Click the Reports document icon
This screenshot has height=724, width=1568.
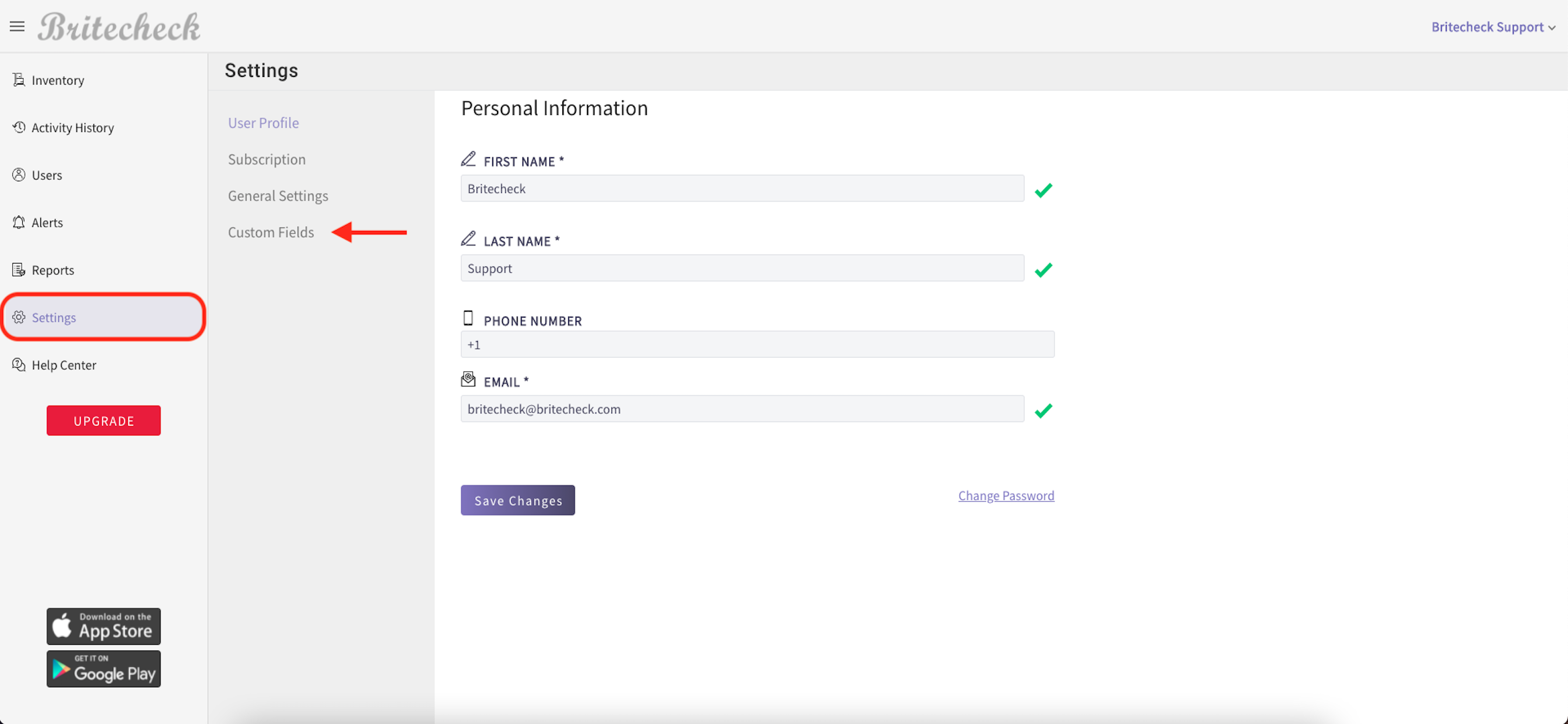19,269
